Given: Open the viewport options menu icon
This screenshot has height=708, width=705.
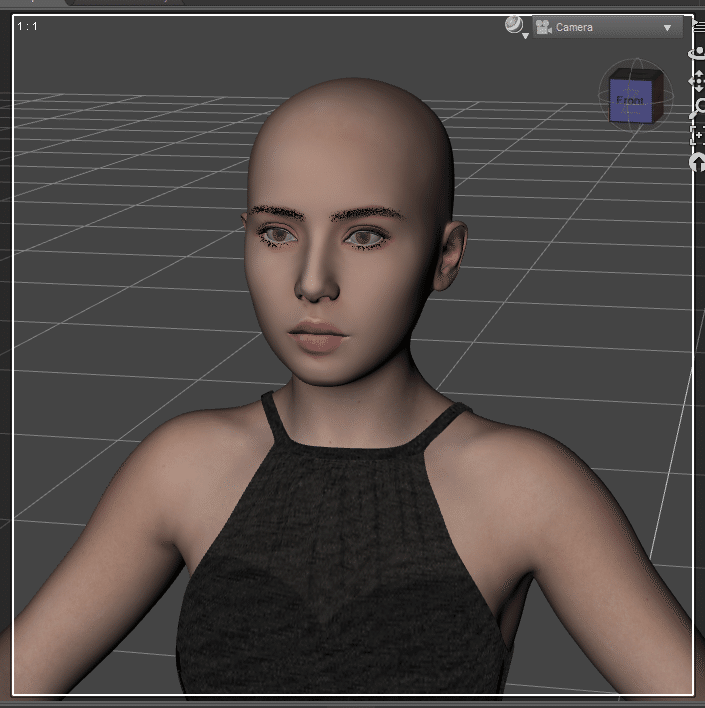Looking at the screenshot, I should pos(700,25).
